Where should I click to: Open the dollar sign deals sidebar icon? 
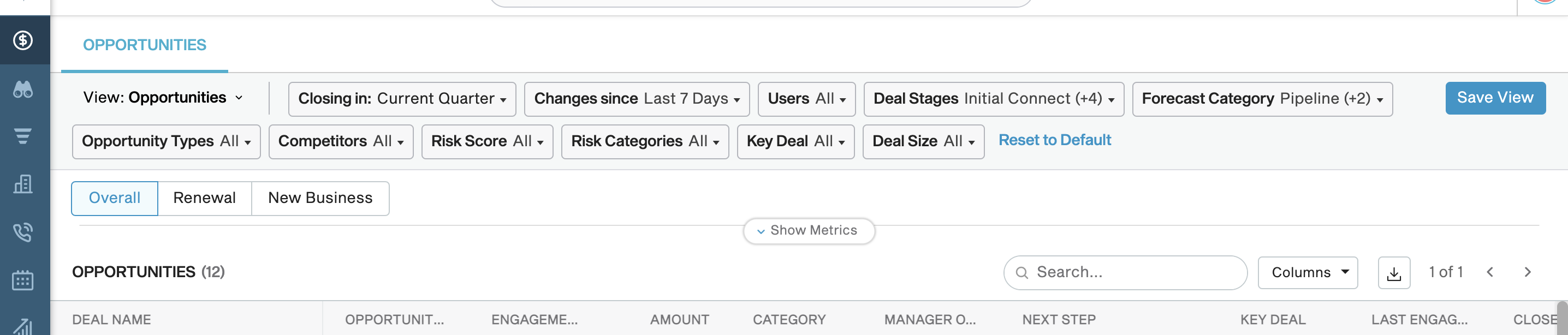click(23, 41)
